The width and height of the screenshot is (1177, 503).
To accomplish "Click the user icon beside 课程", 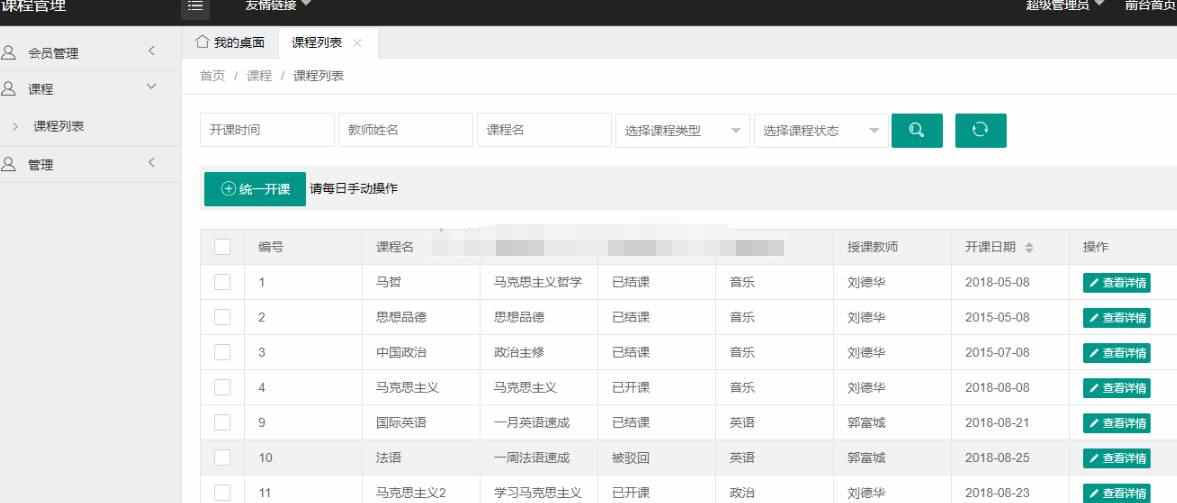I will (8, 89).
